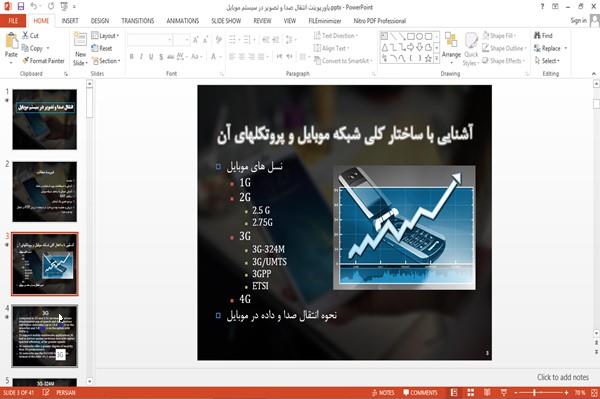Open Shape Effects dropdown
Image resolution: width=600 pixels, height=399 pixels.
tap(503, 61)
